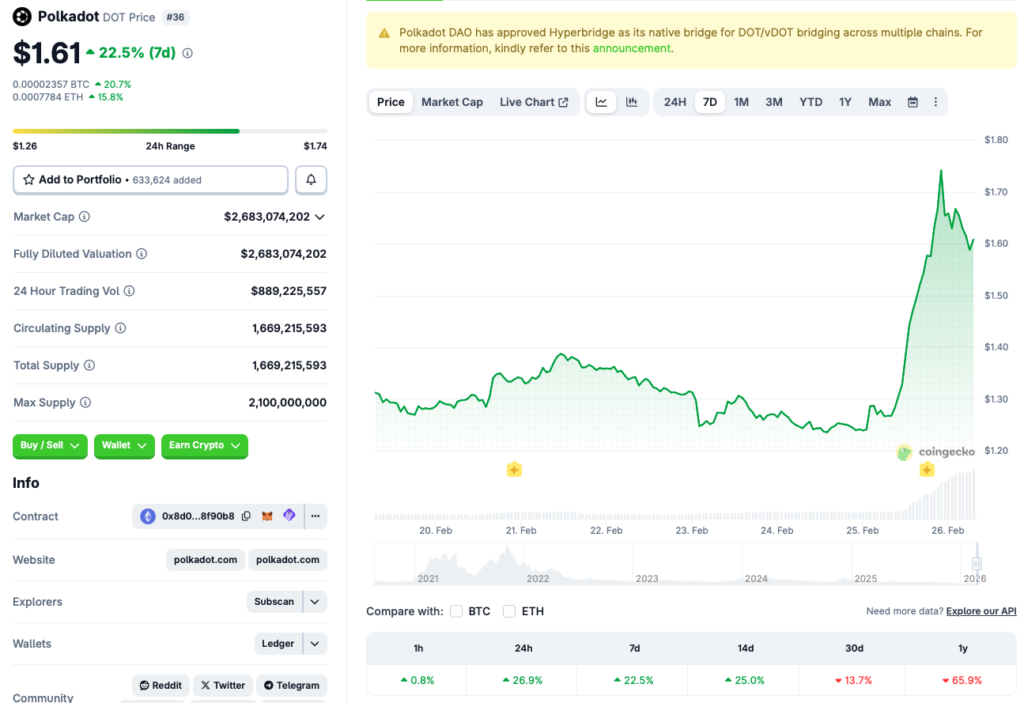1024x703 pixels.
Task: Expand the Market Cap dropdown
Action: click(x=318, y=217)
